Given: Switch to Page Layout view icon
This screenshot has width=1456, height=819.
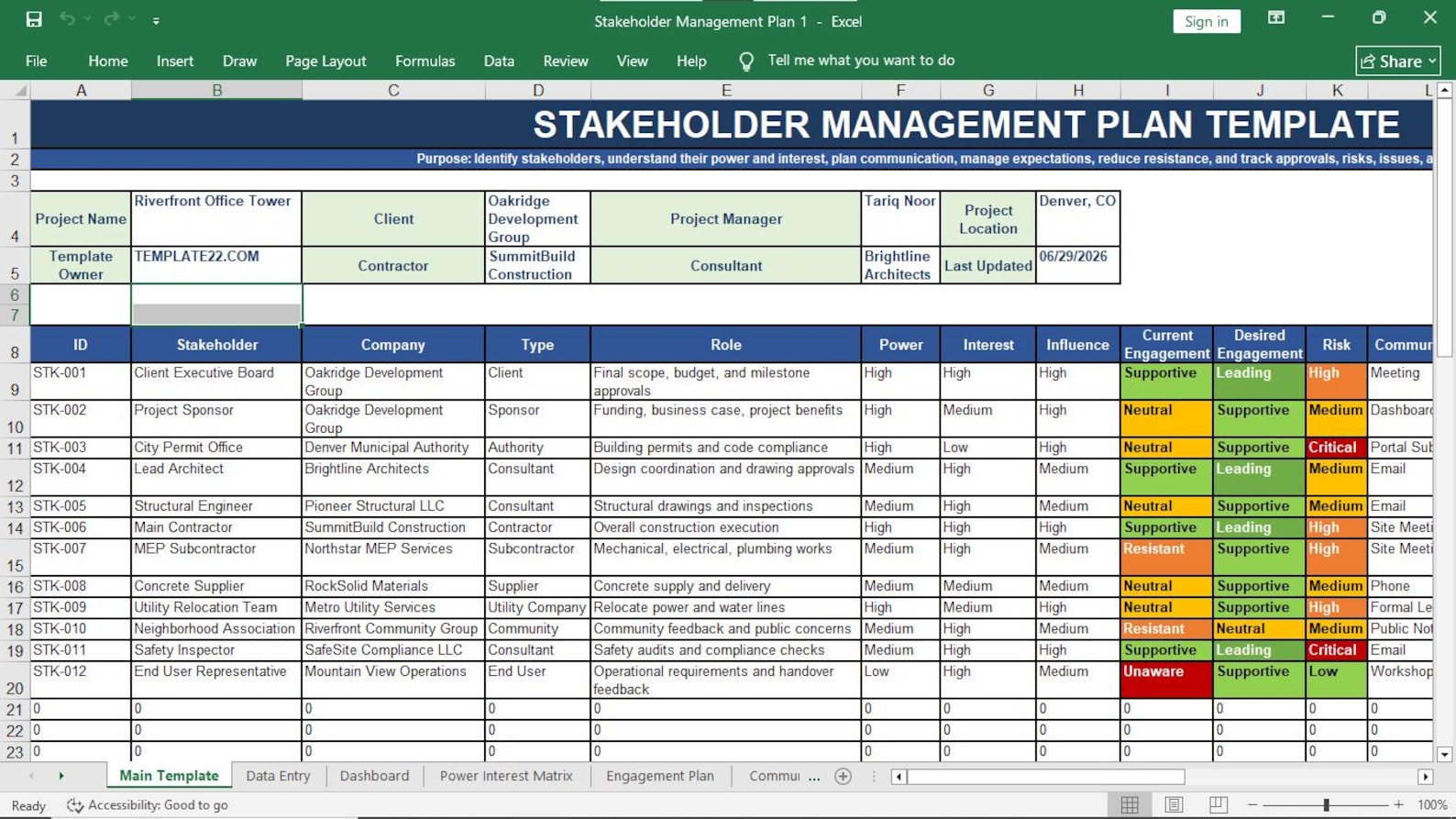Looking at the screenshot, I should click(1174, 804).
